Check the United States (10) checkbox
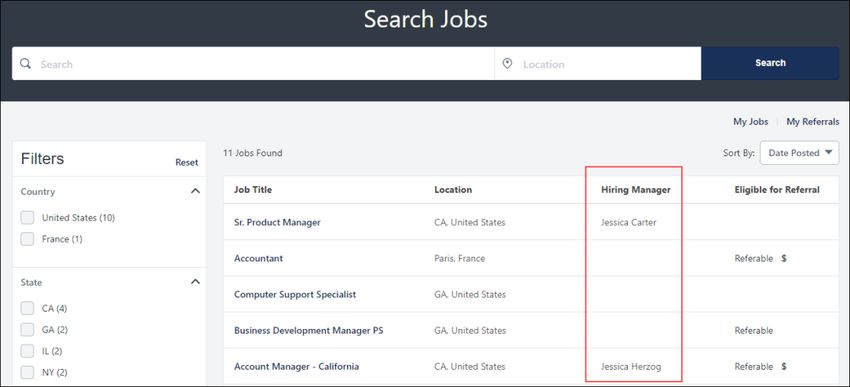Image resolution: width=850 pixels, height=387 pixels. coord(27,218)
